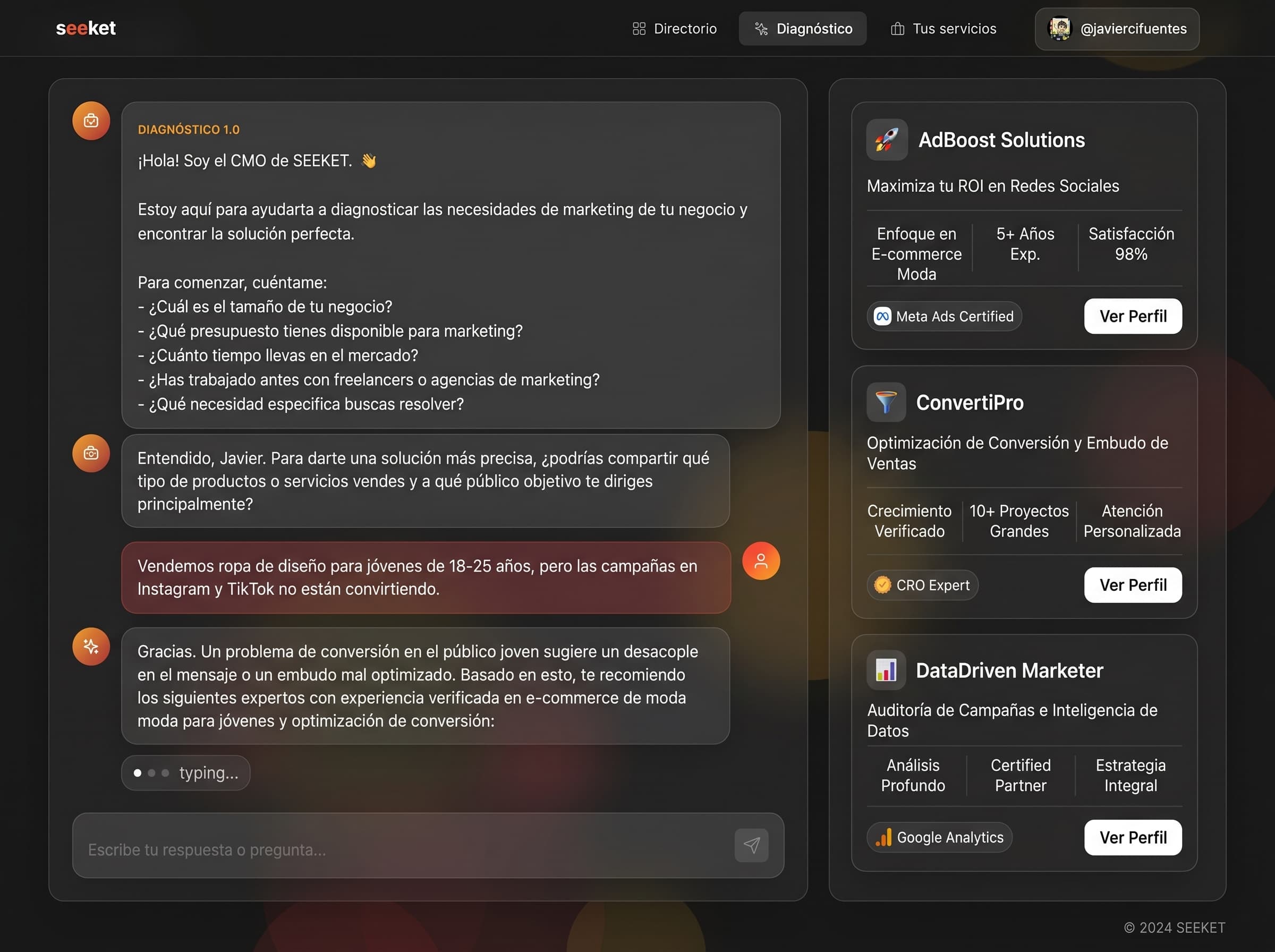Click 'Optimización de Conversión y Embudo de Ventas'

tap(1017, 454)
